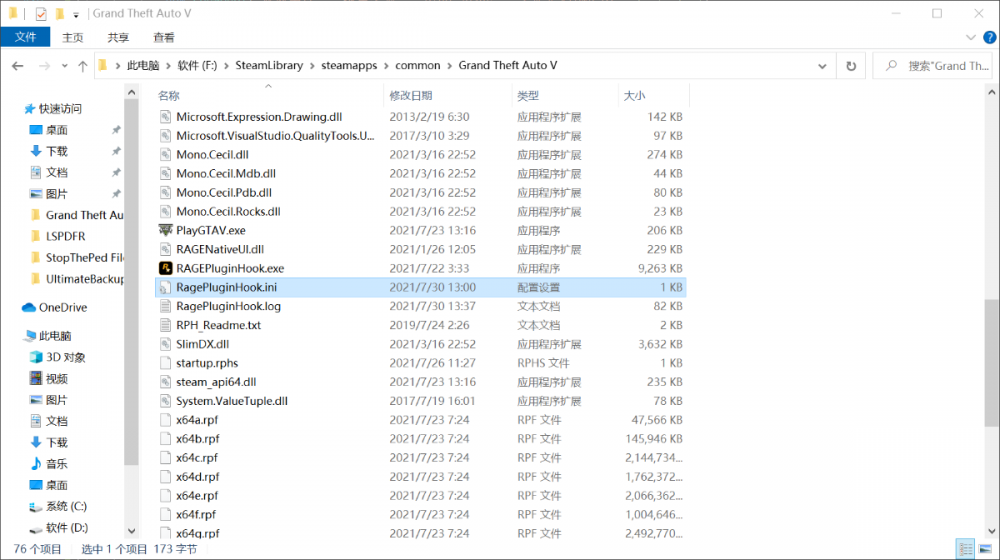Click the OneDrive cloud icon in sidebar
This screenshot has width=1000, height=560.
[x=29, y=307]
